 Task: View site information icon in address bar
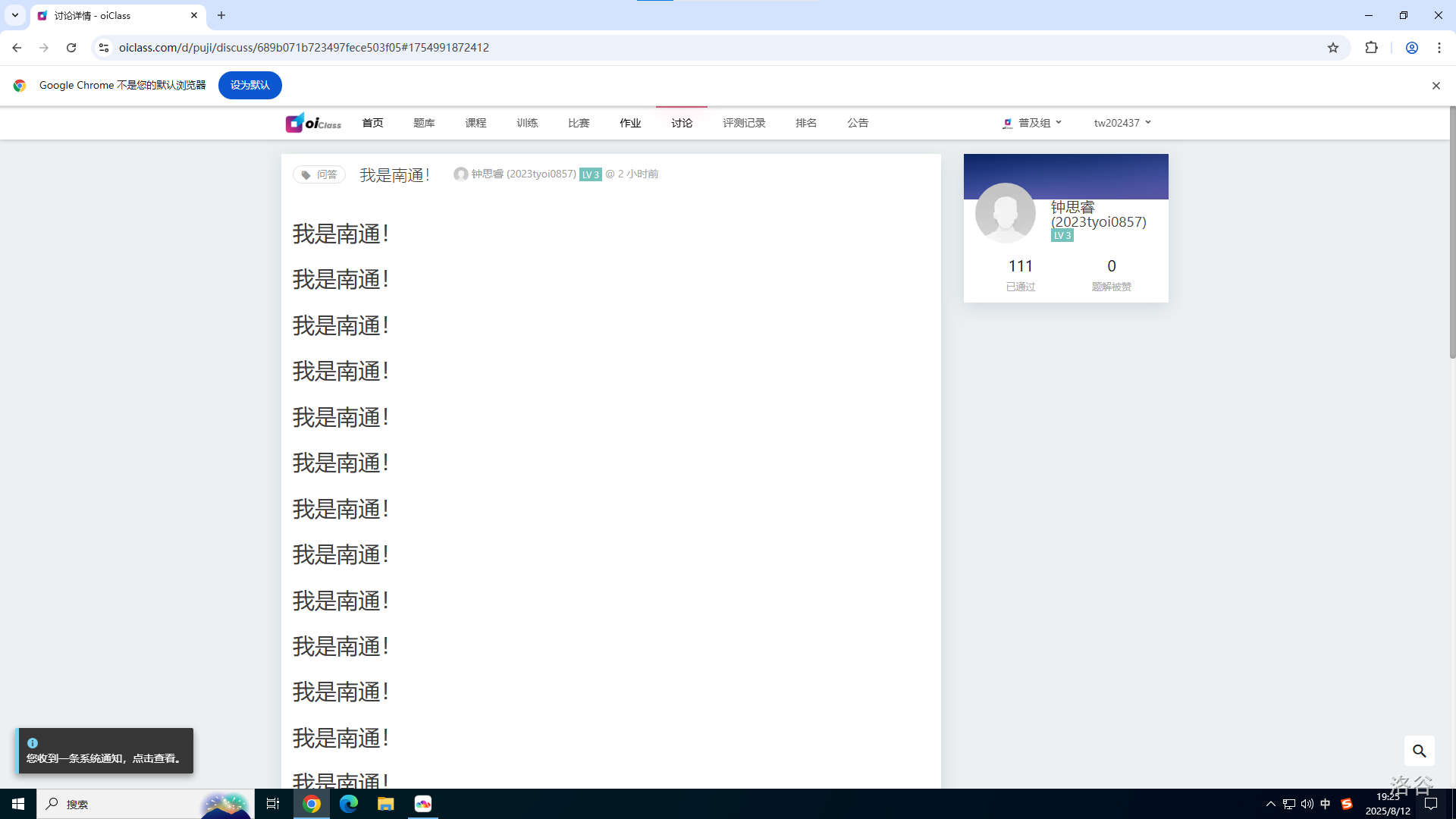(104, 48)
